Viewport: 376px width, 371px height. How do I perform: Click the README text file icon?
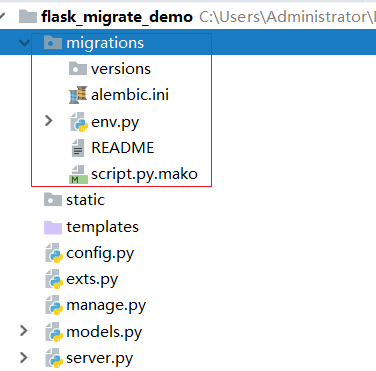pos(78,148)
